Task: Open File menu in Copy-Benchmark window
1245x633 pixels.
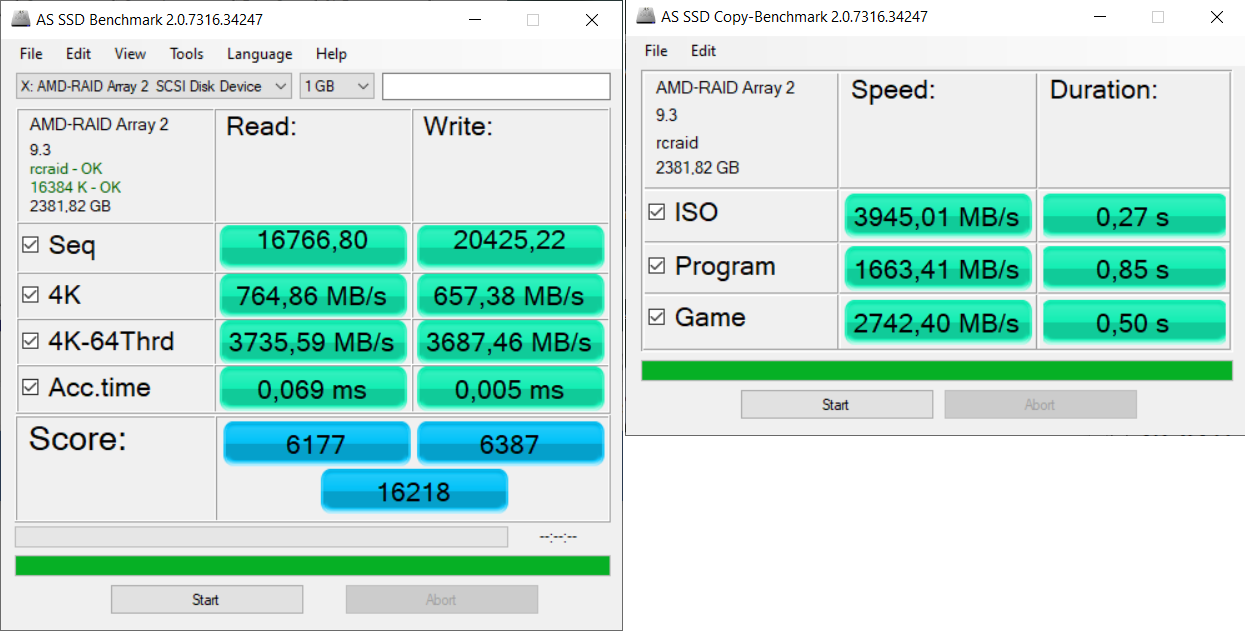Action: point(656,51)
